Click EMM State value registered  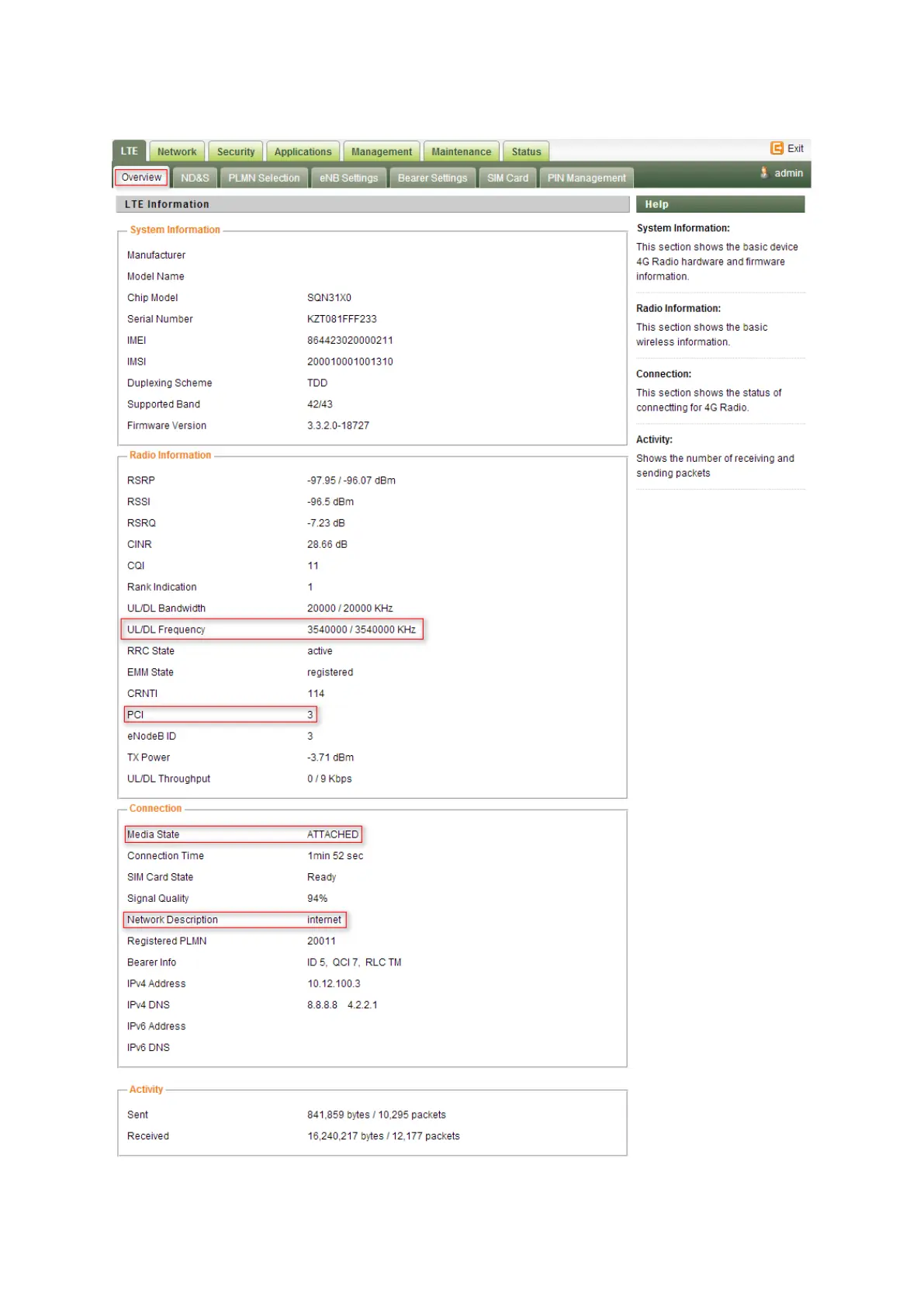[330, 672]
